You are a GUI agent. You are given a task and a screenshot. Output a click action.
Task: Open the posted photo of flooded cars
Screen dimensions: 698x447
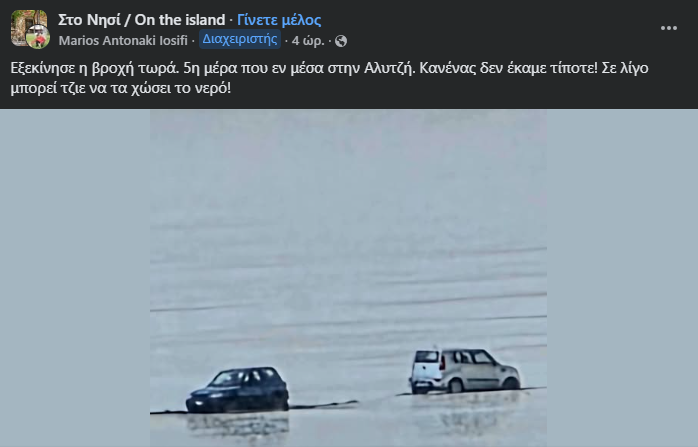pos(348,278)
